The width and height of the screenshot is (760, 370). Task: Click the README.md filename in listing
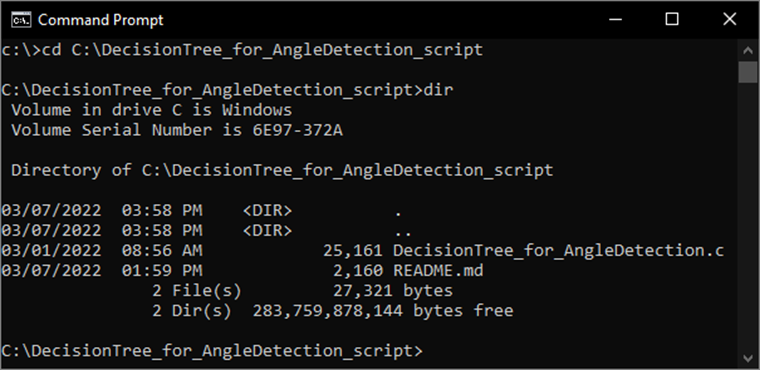tap(438, 271)
